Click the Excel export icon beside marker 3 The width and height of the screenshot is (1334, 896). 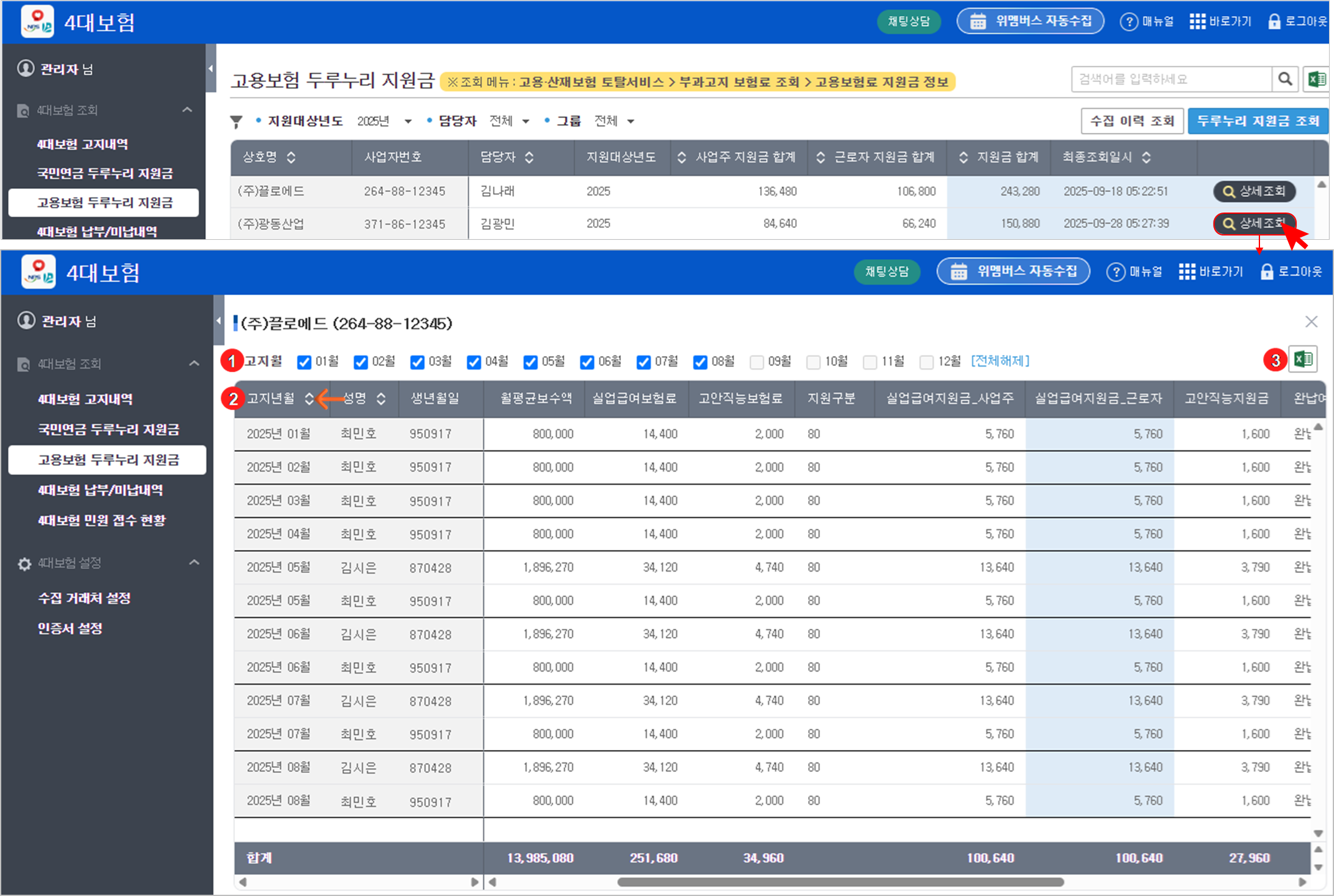point(1303,359)
